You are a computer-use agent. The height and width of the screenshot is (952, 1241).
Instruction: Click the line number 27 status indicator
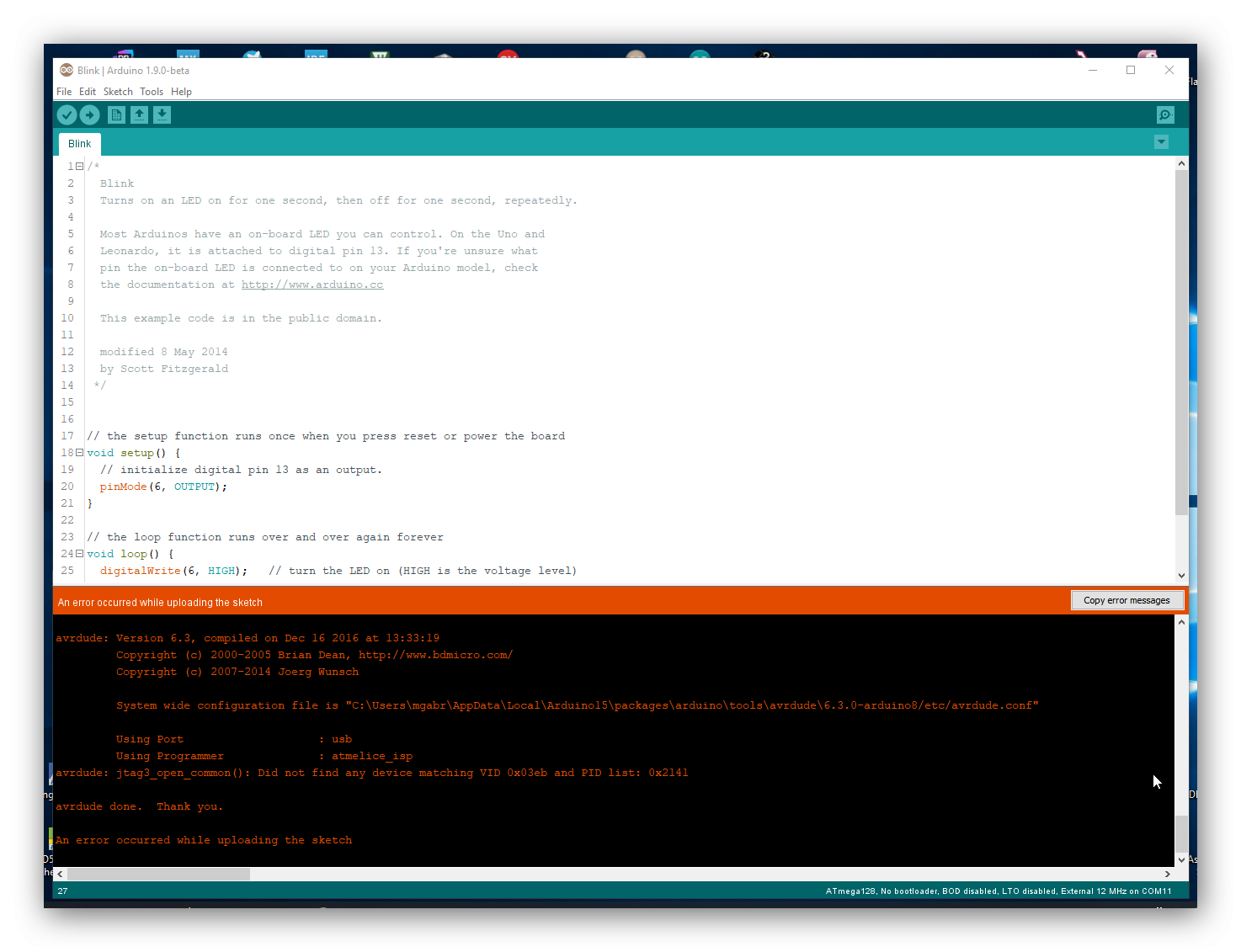(62, 891)
